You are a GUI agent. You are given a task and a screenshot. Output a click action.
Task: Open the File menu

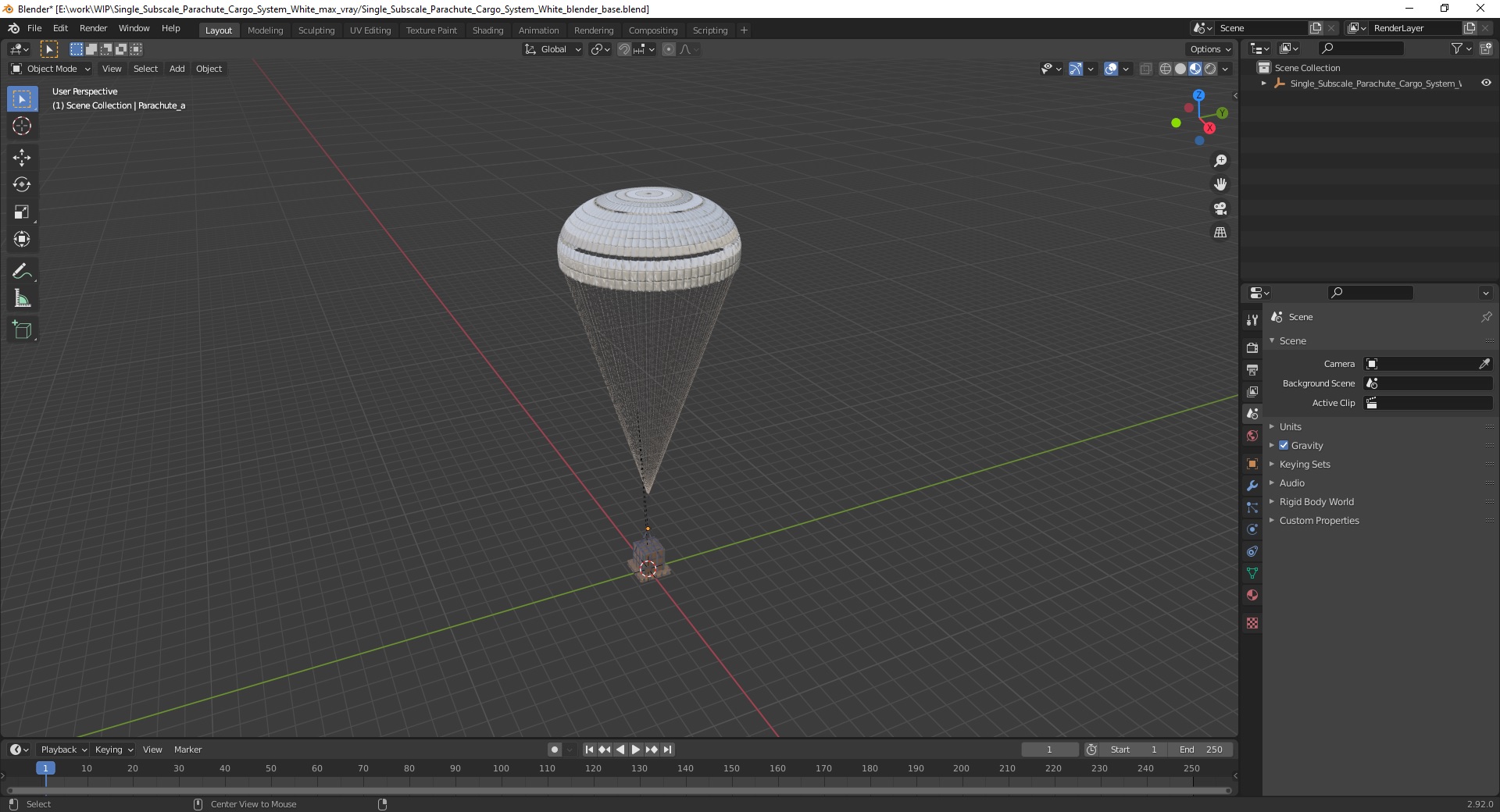tap(34, 28)
